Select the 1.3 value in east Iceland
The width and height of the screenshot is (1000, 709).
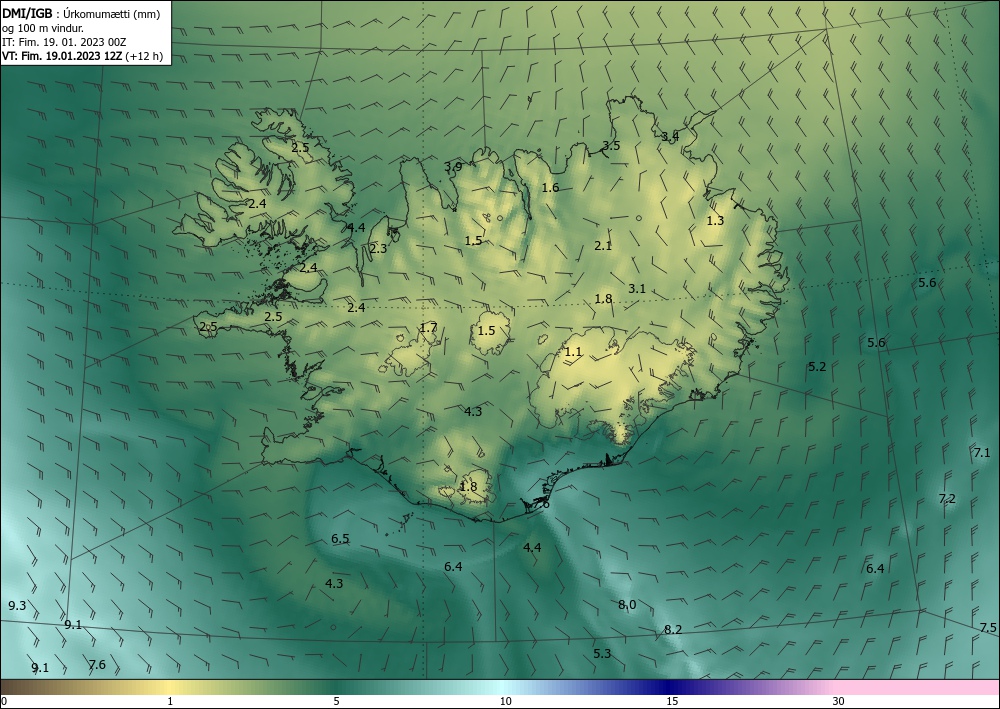pyautogui.click(x=716, y=221)
